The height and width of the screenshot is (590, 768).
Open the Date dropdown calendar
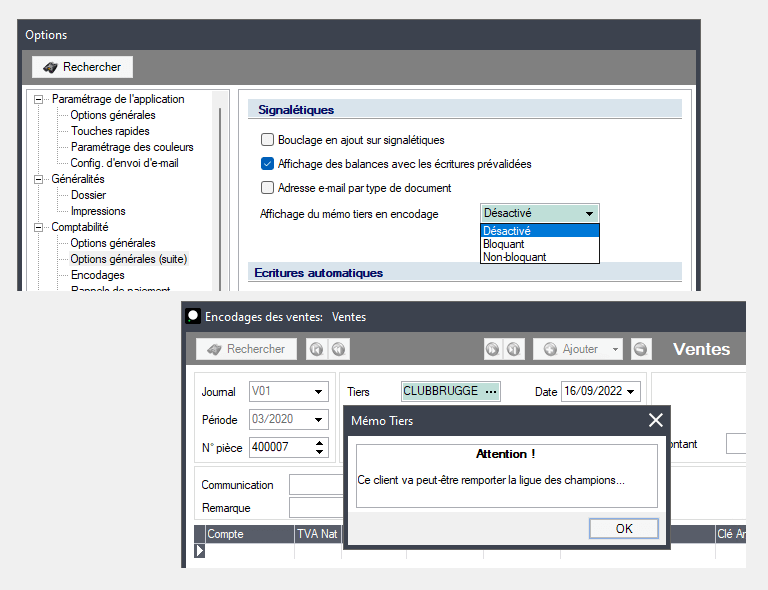(x=631, y=392)
